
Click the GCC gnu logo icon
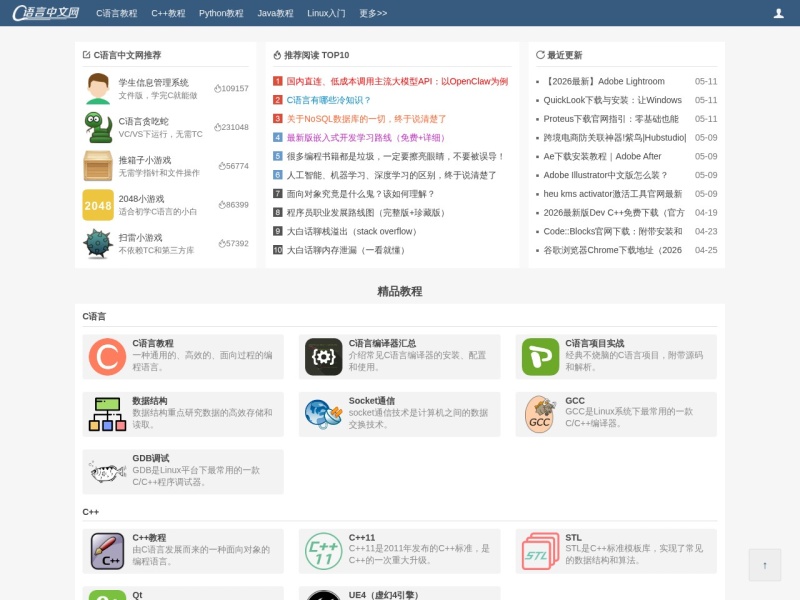point(540,414)
